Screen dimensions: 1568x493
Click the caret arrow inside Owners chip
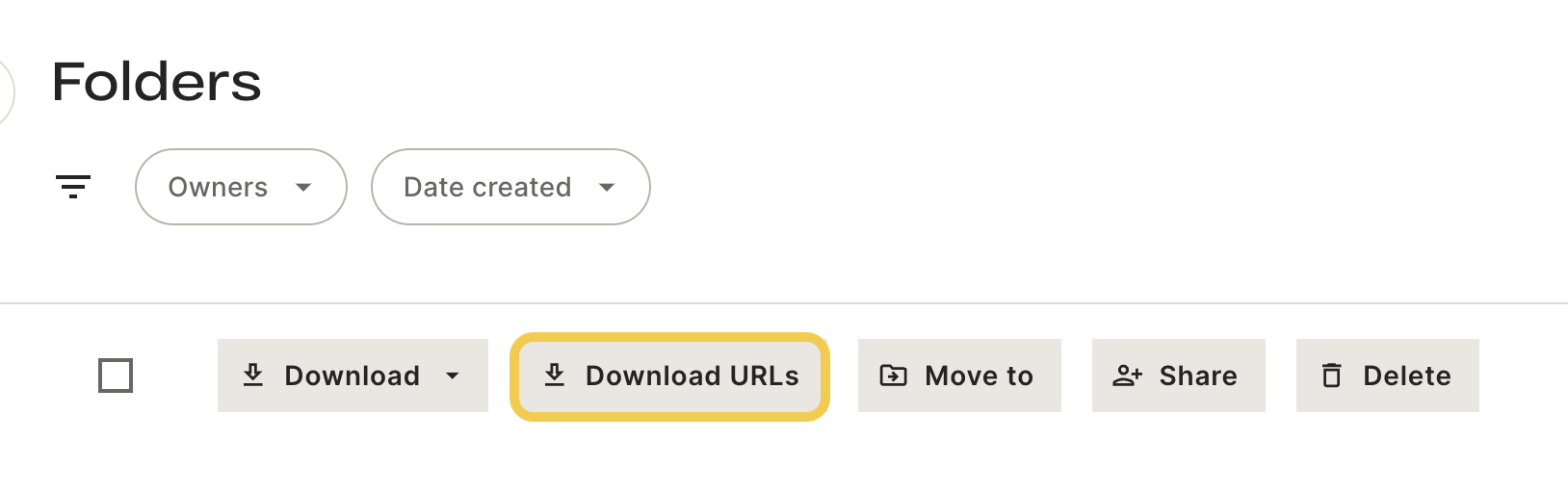[303, 187]
